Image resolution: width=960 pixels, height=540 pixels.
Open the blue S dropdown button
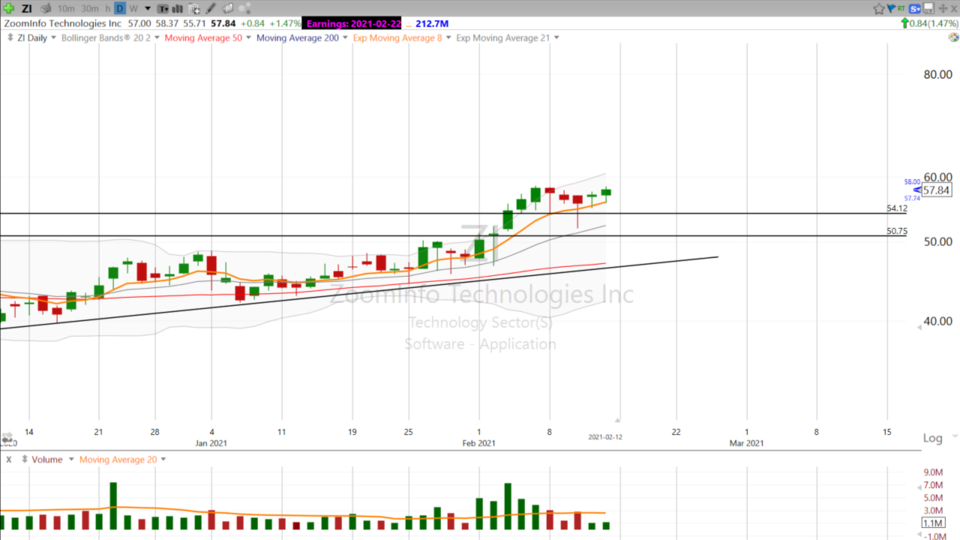(x=915, y=9)
